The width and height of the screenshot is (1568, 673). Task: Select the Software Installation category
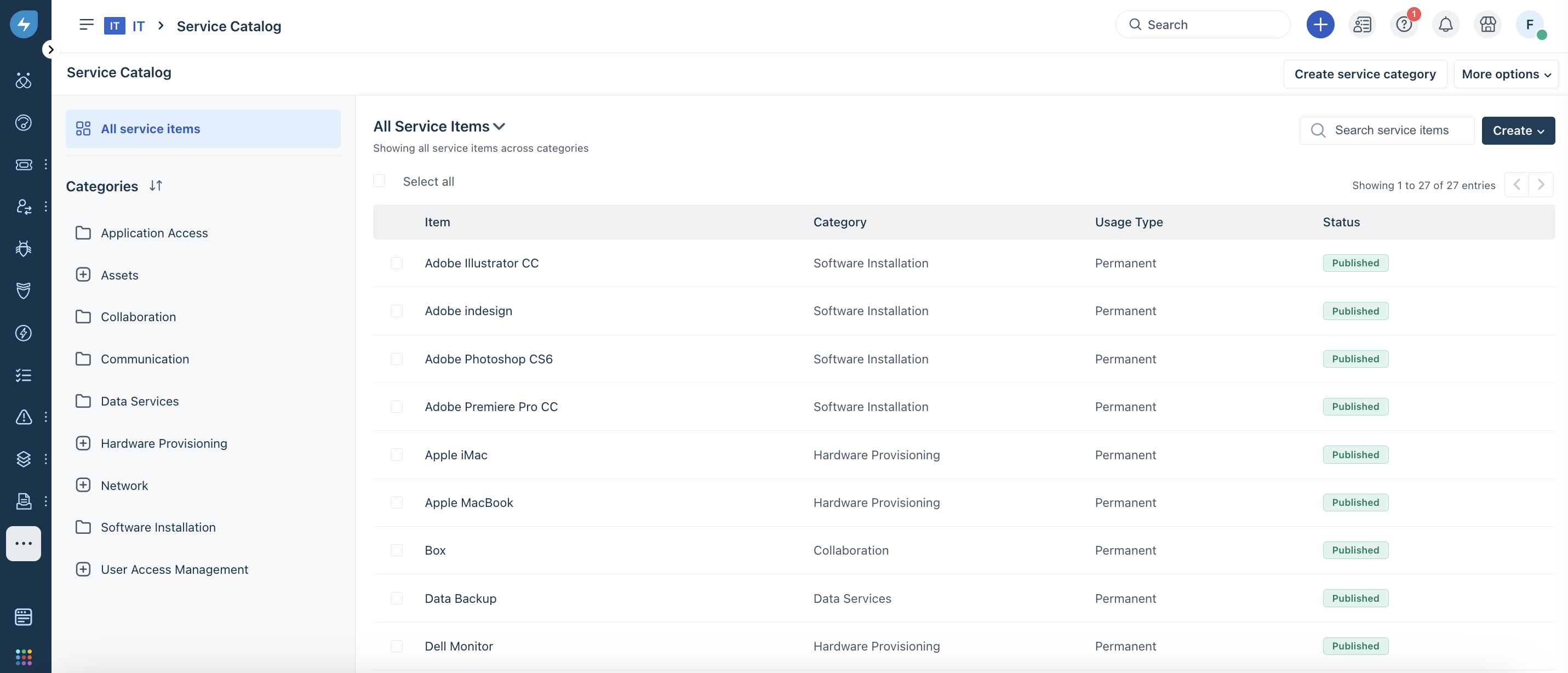pyautogui.click(x=158, y=527)
